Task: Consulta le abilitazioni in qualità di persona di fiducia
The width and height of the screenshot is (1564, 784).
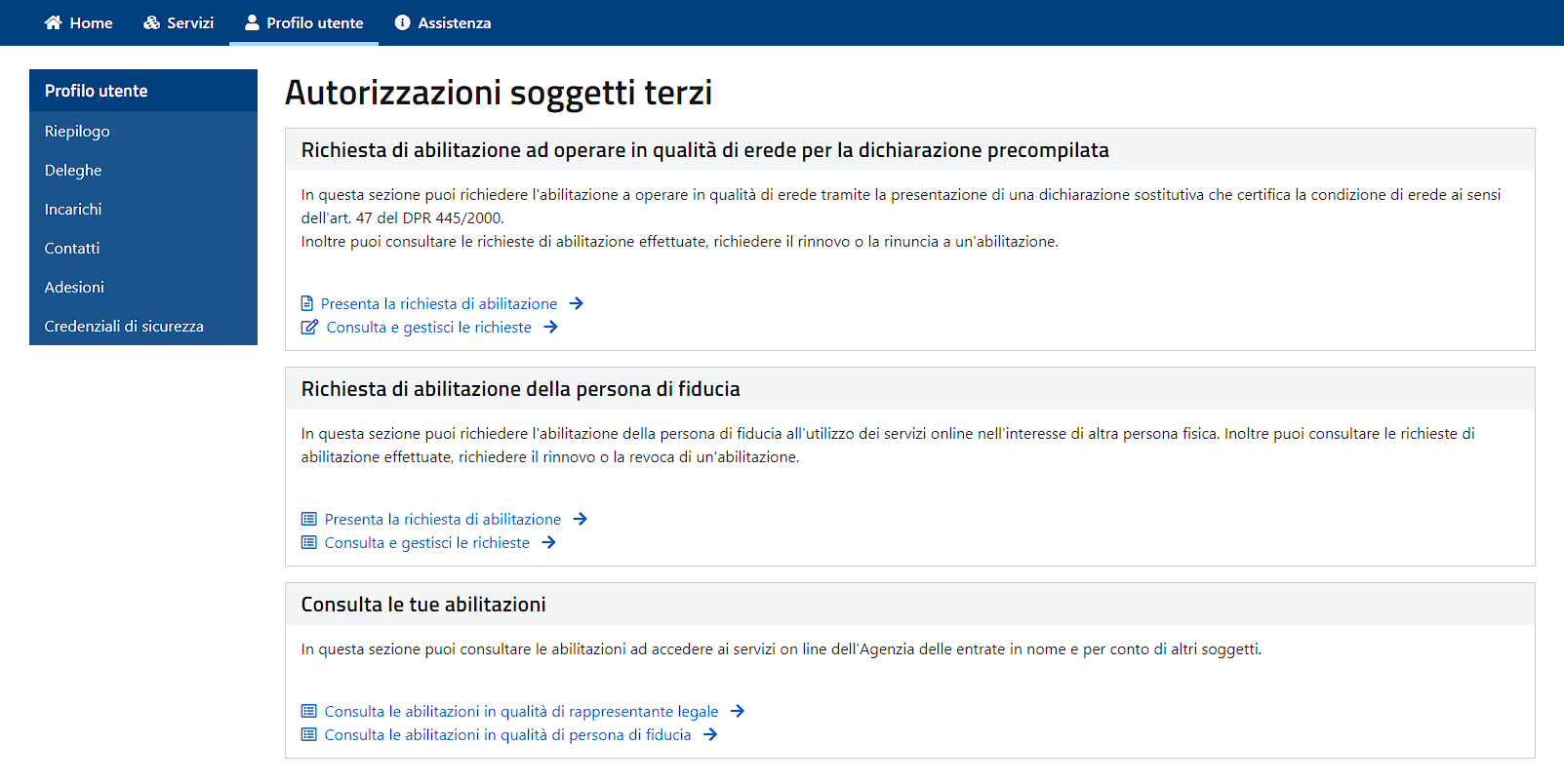Action: tap(507, 734)
